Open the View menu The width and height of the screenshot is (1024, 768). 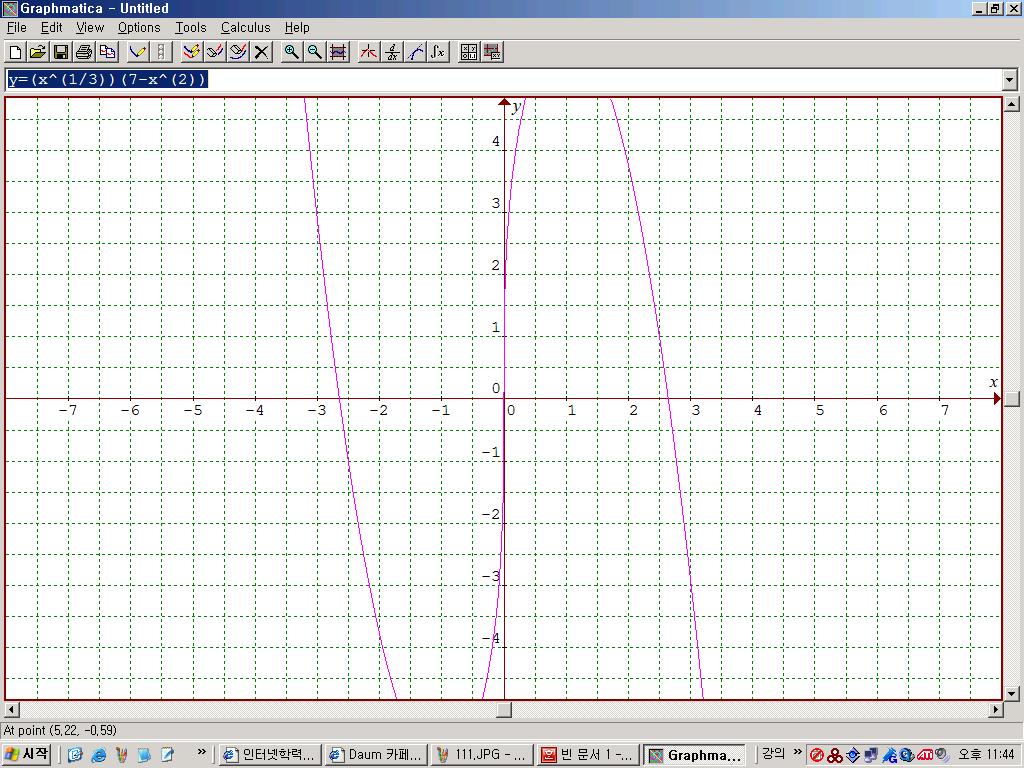click(89, 27)
